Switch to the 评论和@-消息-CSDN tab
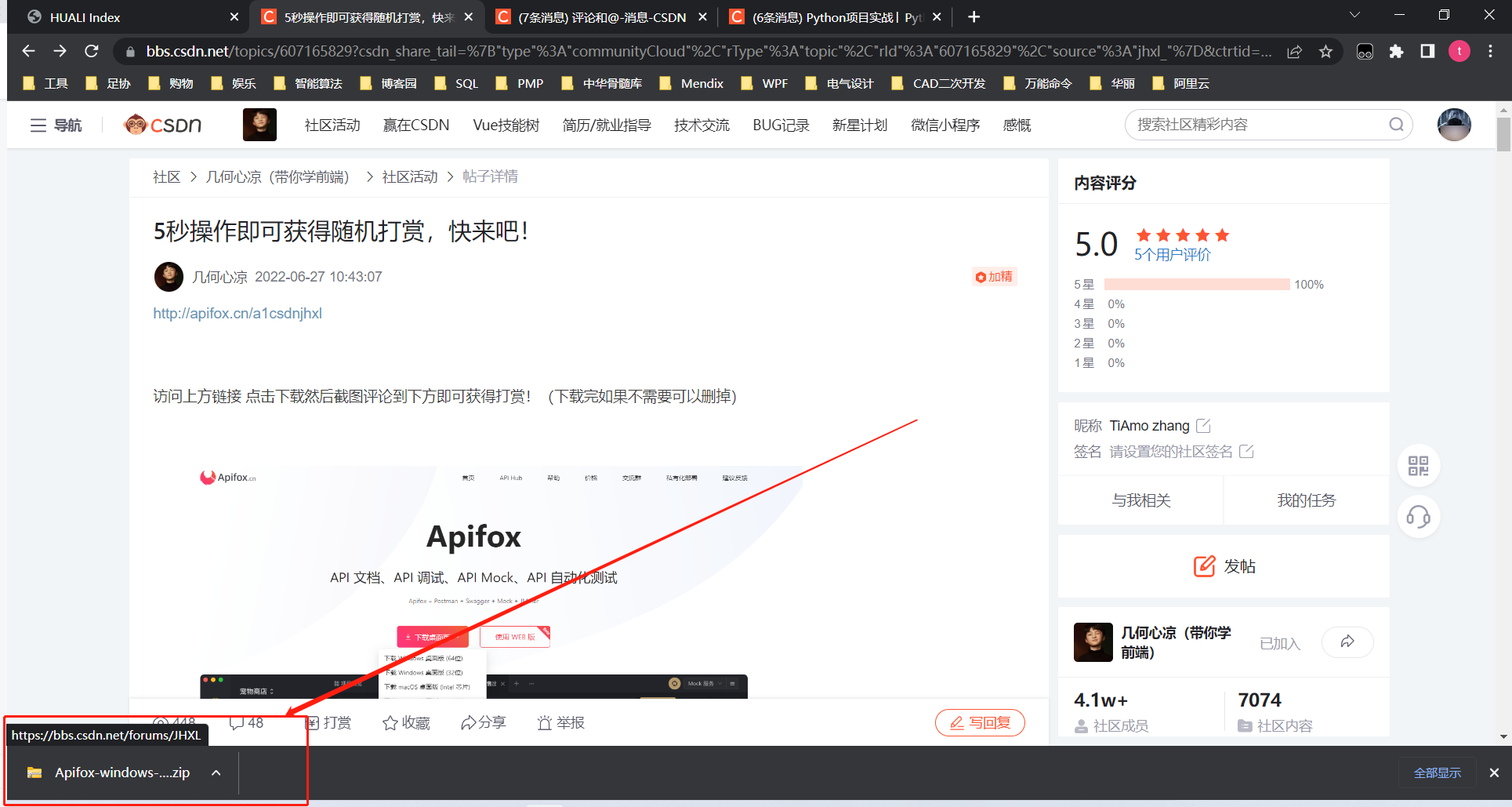The width and height of the screenshot is (1512, 807). coord(601,17)
